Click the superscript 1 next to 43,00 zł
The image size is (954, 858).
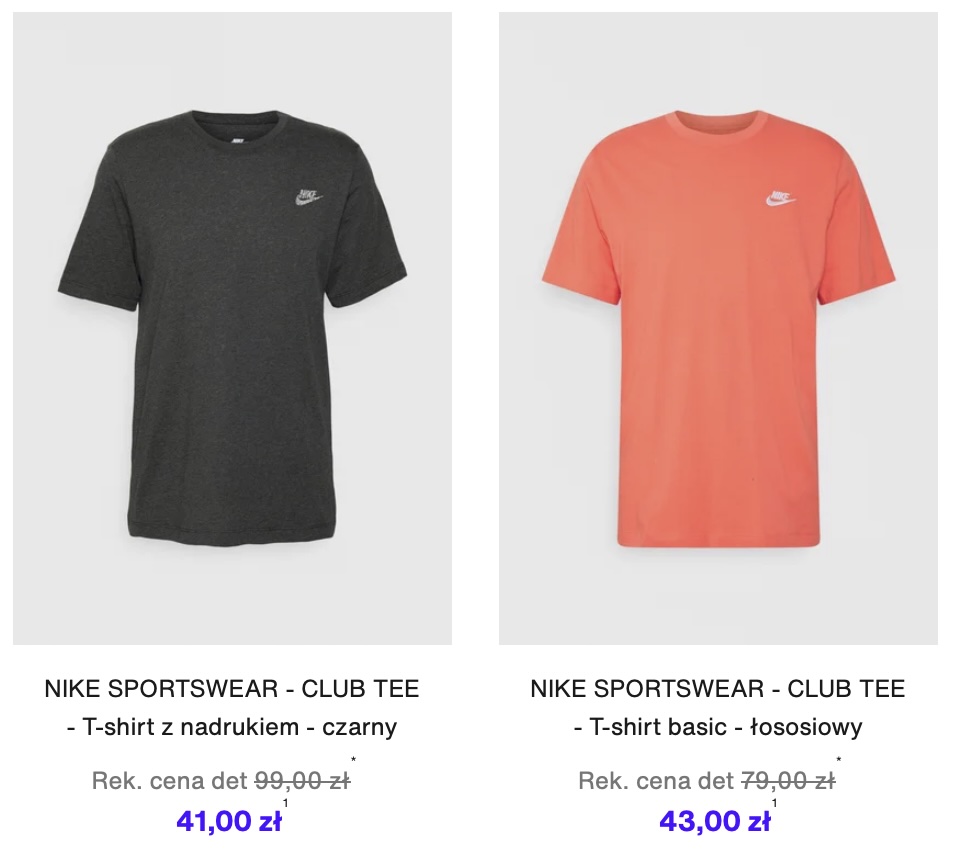point(775,803)
